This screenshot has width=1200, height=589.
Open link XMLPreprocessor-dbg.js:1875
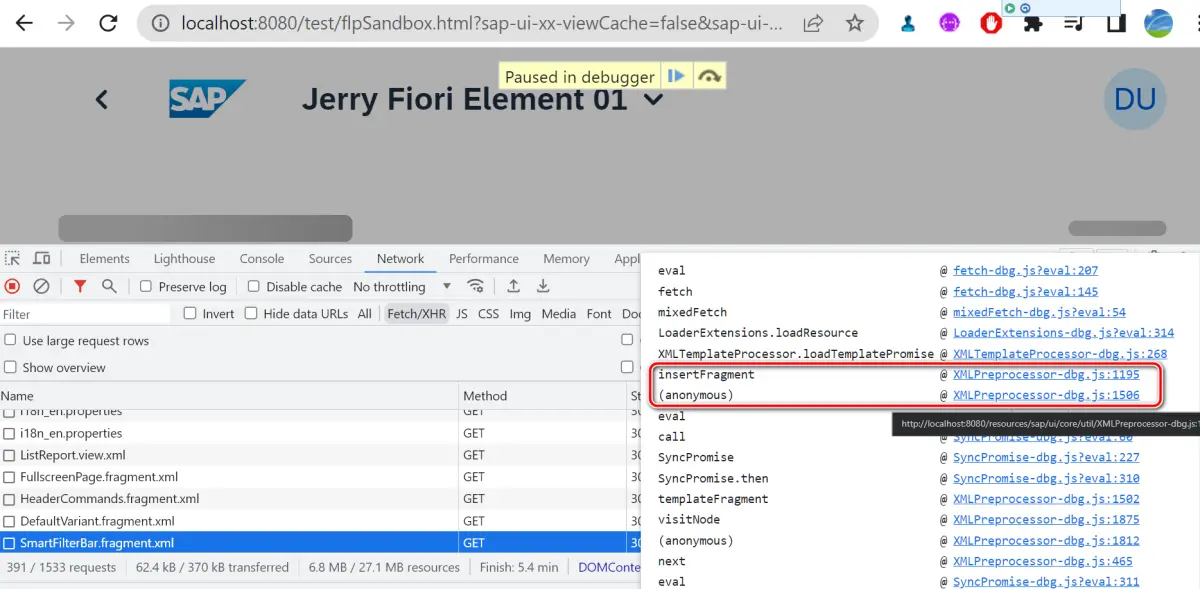(1046, 519)
